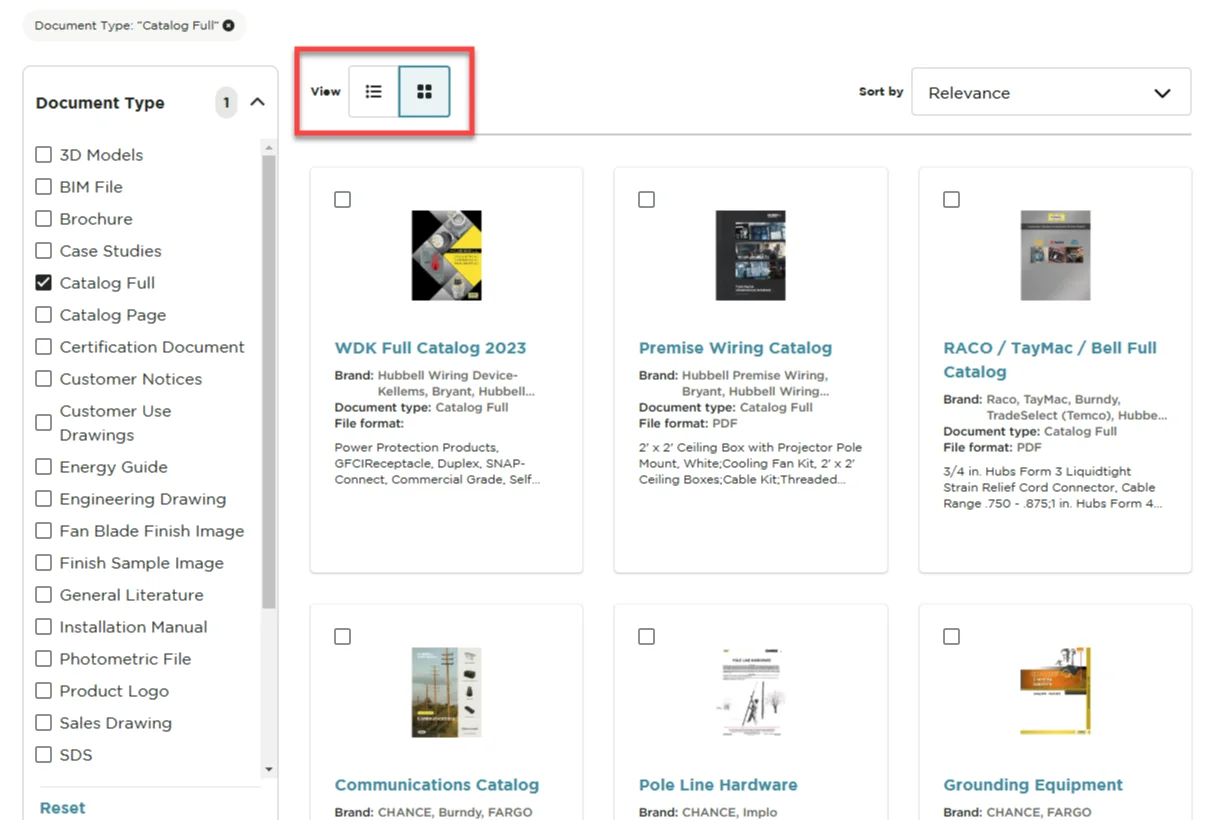Check the General Literature filter
Viewport: 1211px width, 820px height.
(x=44, y=594)
